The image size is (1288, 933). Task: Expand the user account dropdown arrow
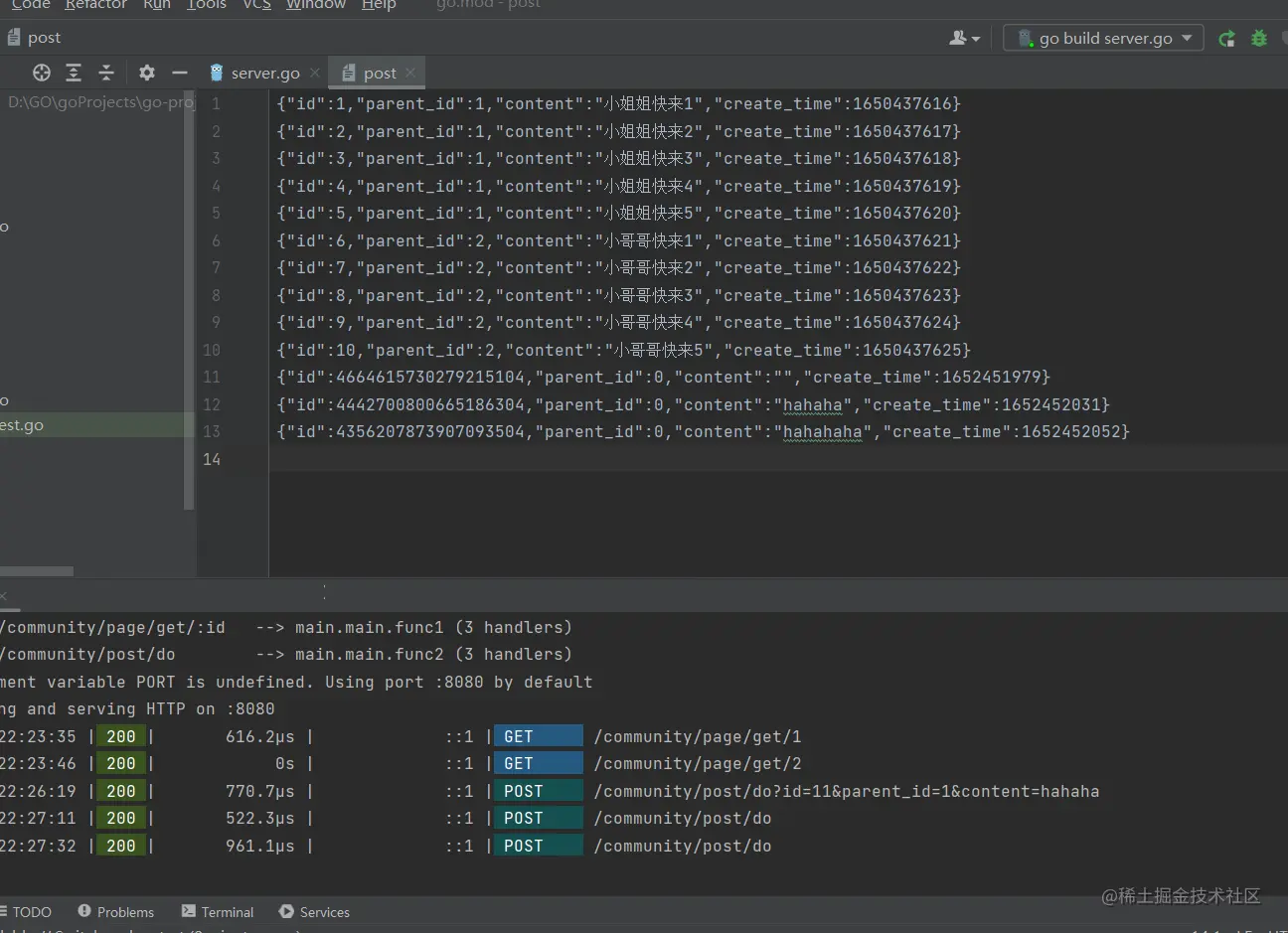[976, 39]
